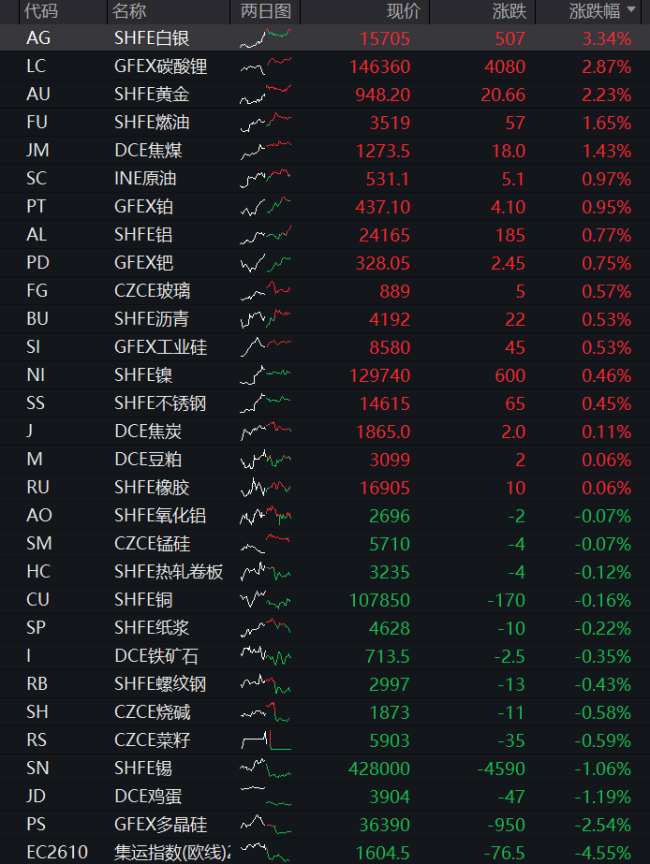Click the DCE铁矿石 name cell
650x864 pixels.
[156, 656]
